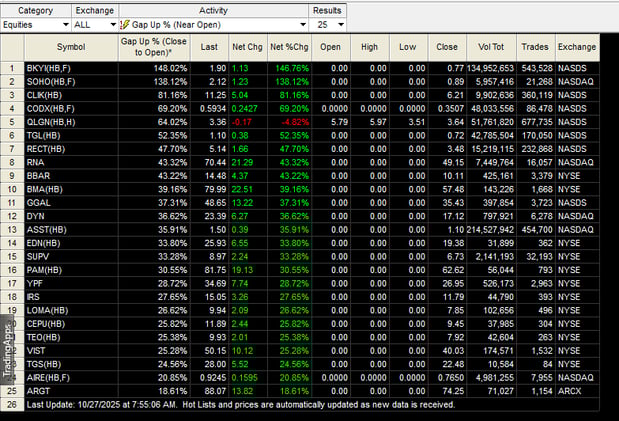Sort by the Open column header
The height and width of the screenshot is (421, 619).
[x=330, y=47]
